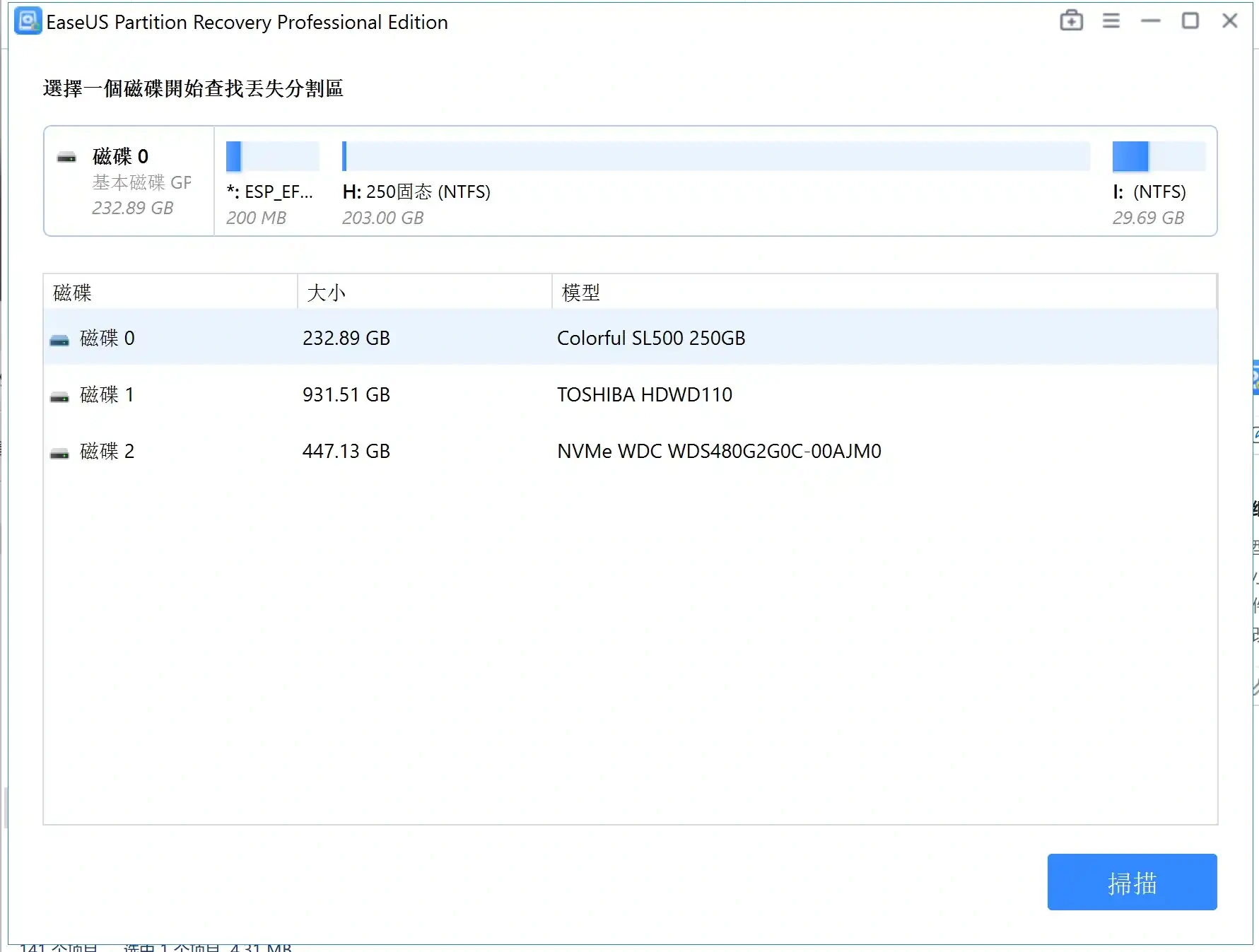Click the *: ESP_EF... partition label

pos(269,192)
